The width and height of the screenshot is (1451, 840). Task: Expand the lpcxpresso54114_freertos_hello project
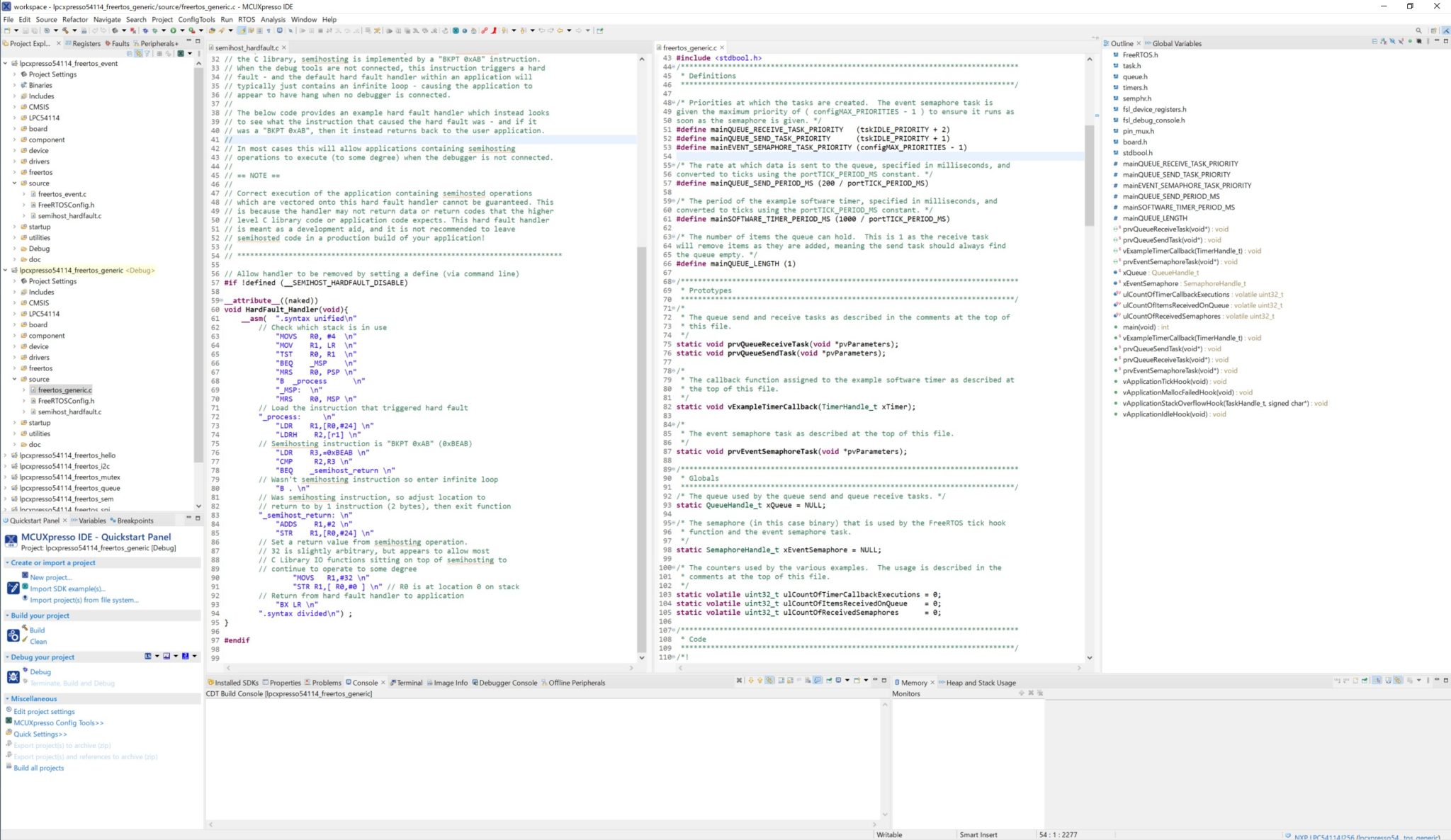6,455
